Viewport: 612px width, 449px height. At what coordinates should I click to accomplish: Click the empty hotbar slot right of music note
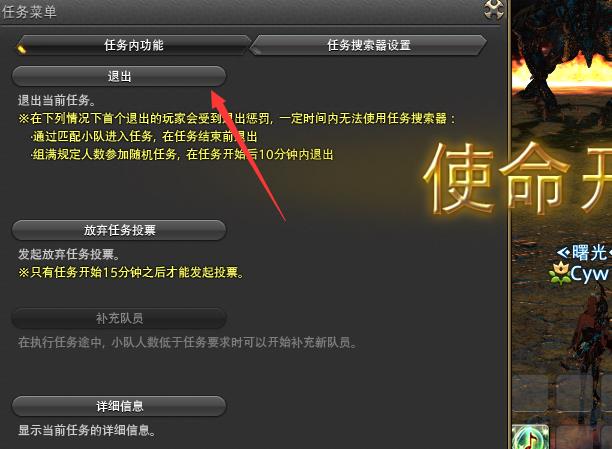click(574, 437)
